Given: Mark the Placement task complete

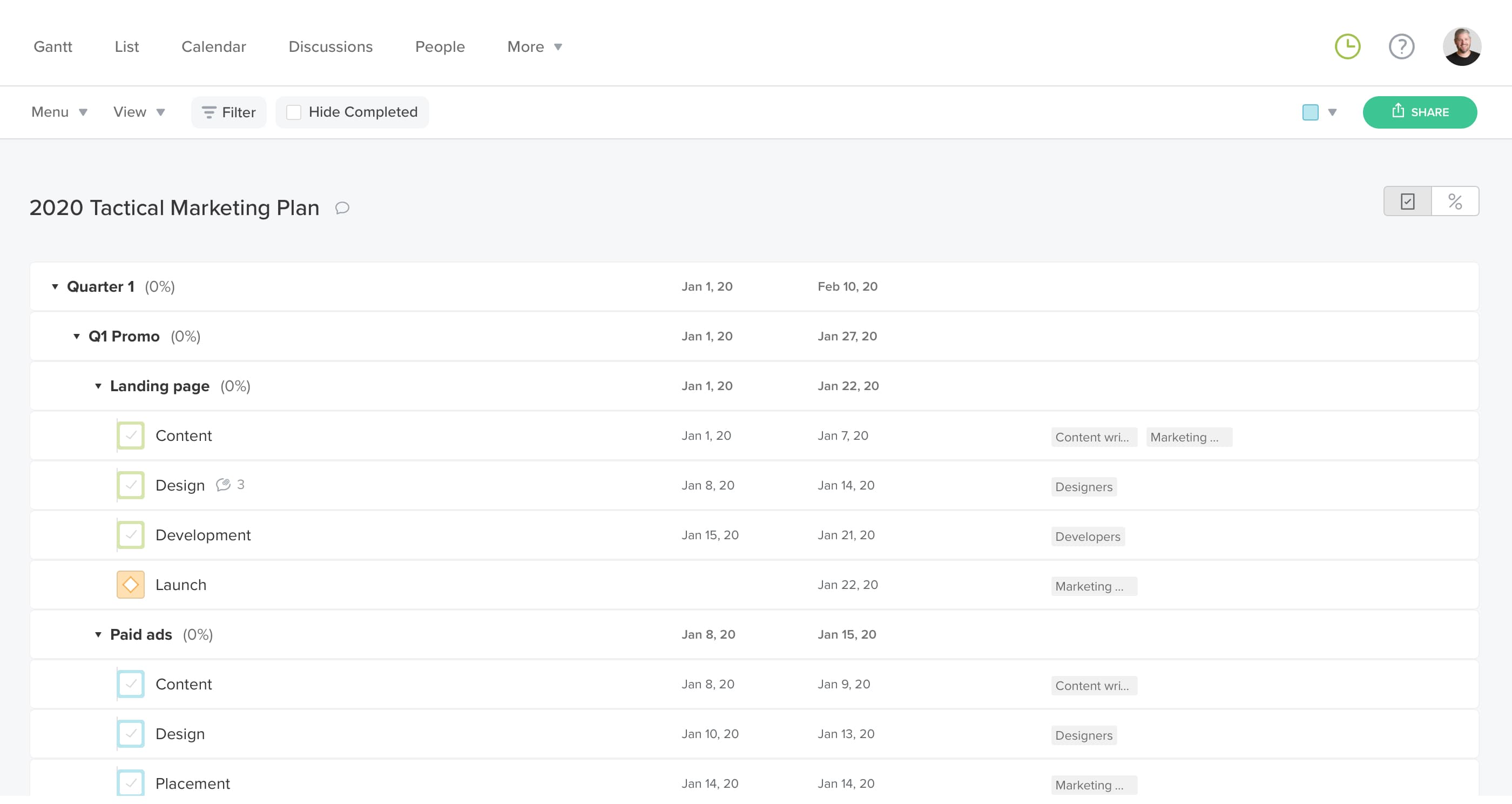Looking at the screenshot, I should (130, 783).
